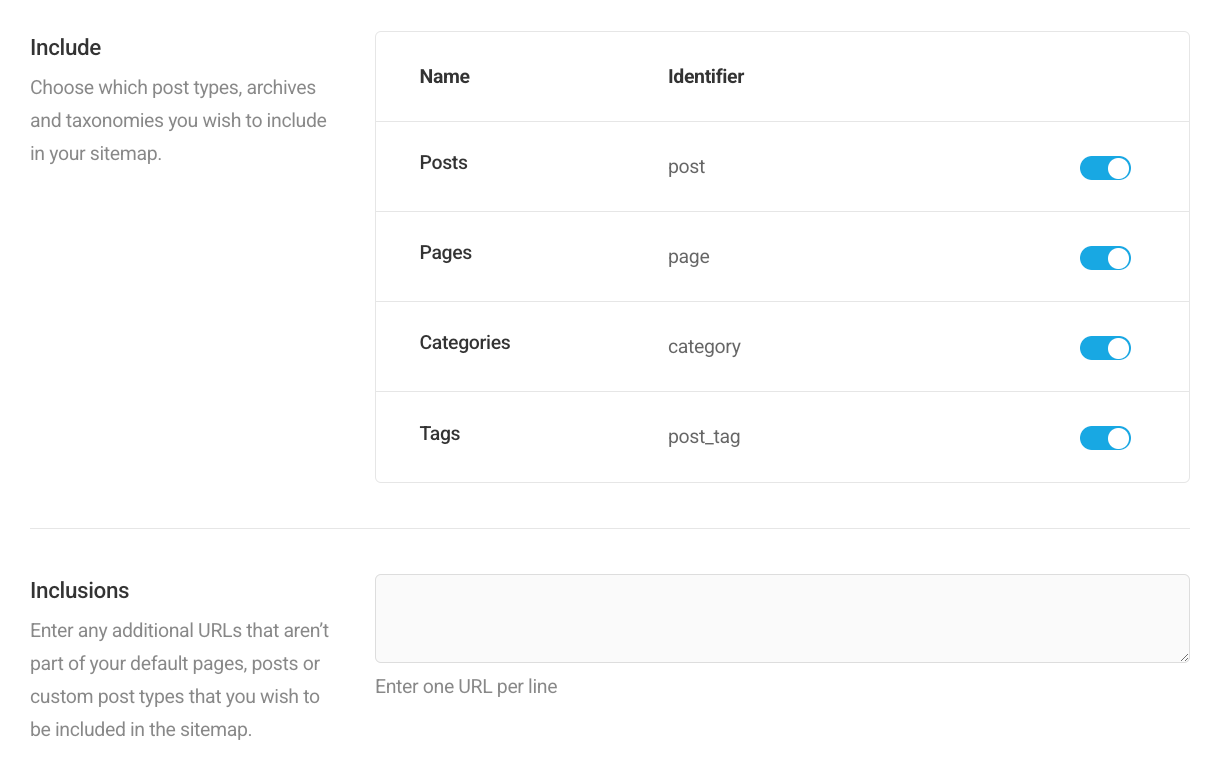Click the Include section heading
This screenshot has width=1220, height=782.
(66, 47)
